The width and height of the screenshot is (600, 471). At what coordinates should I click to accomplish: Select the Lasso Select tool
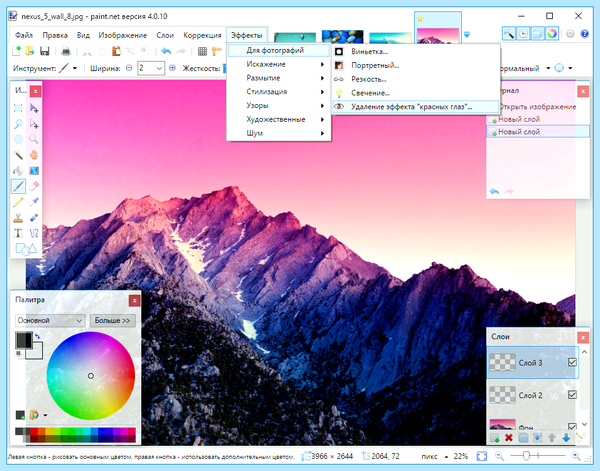click(x=18, y=124)
